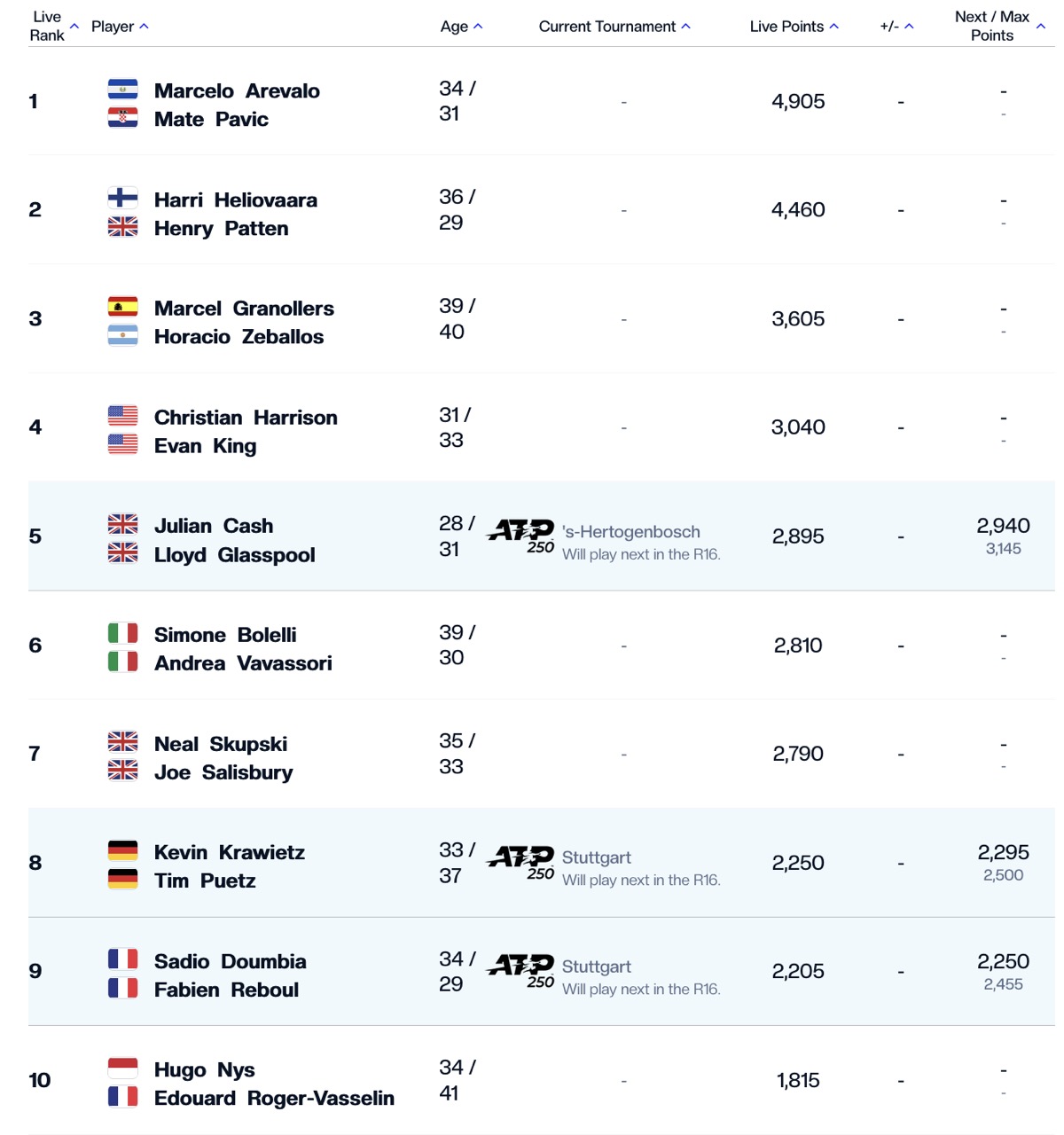The height and width of the screenshot is (1135, 1064).
Task: Sort by the +/- column header
Action: point(896,27)
